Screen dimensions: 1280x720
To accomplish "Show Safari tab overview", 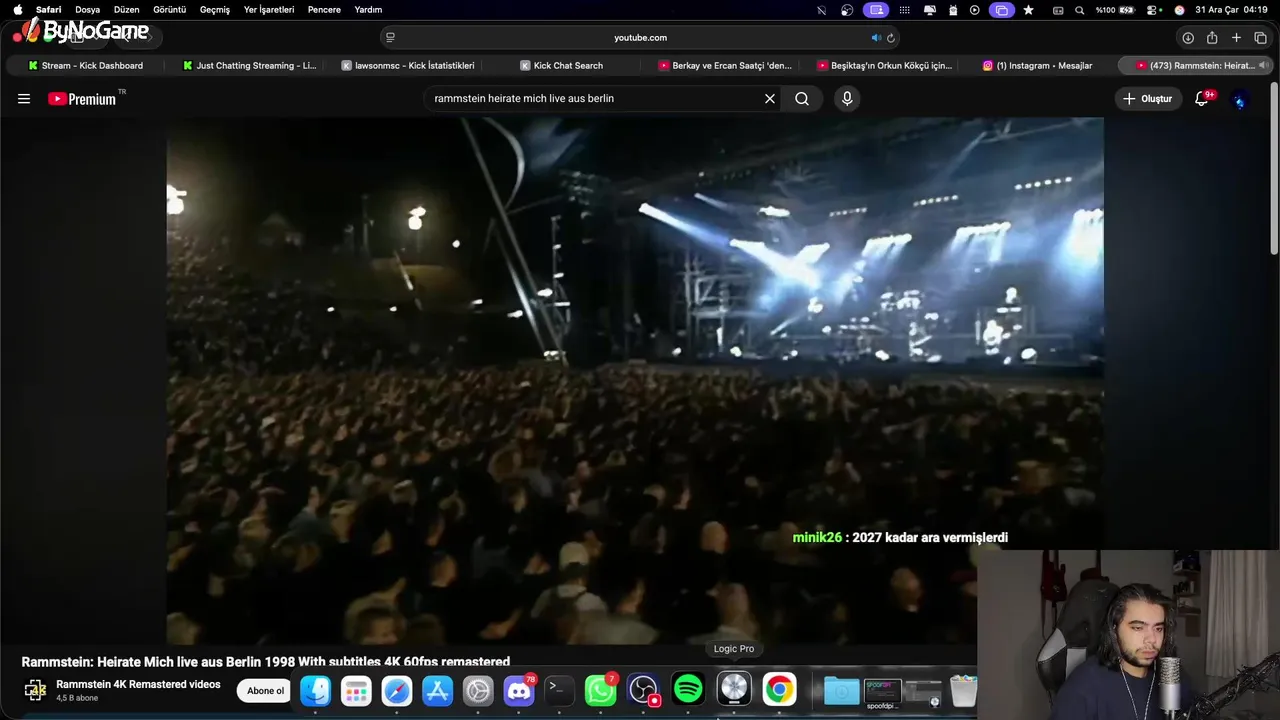I will [x=1260, y=38].
